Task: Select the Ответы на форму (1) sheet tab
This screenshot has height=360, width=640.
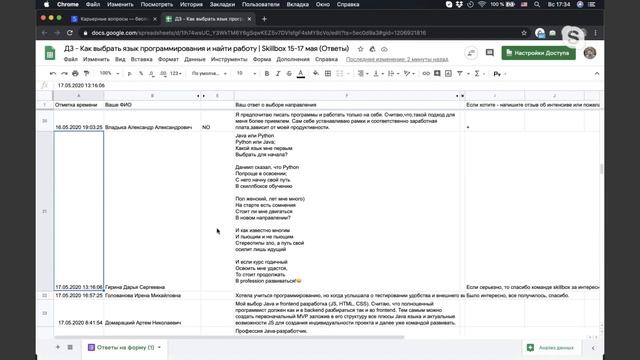Action: click(125, 347)
